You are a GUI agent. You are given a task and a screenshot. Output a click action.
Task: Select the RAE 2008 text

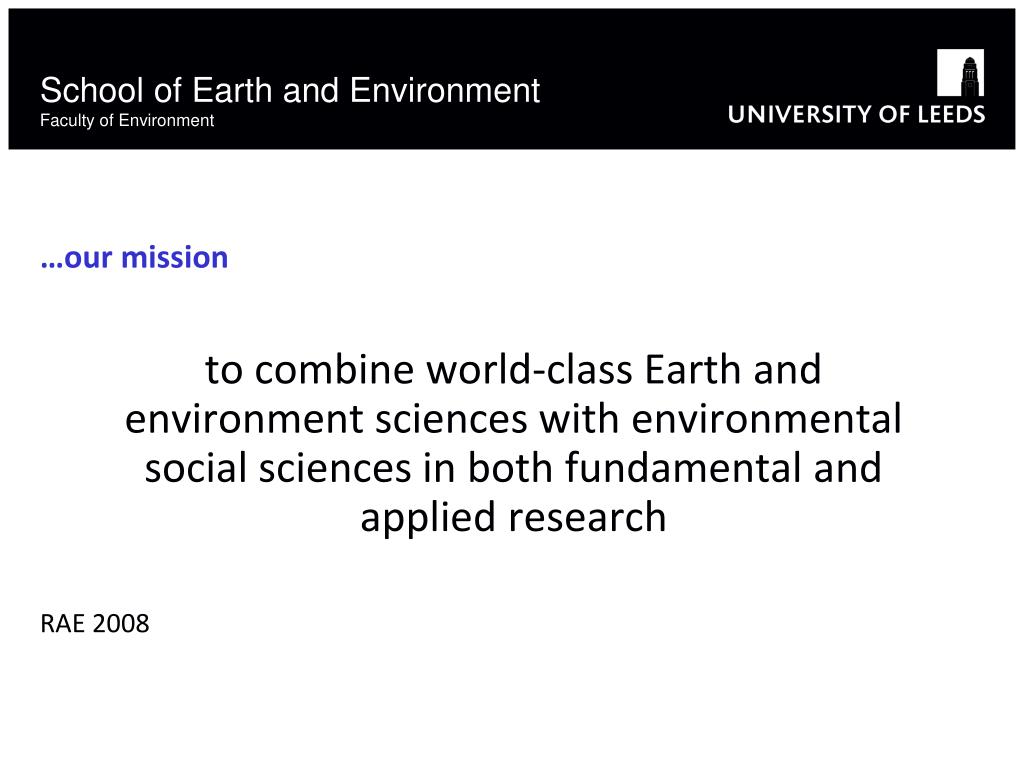pyautogui.click(x=95, y=624)
